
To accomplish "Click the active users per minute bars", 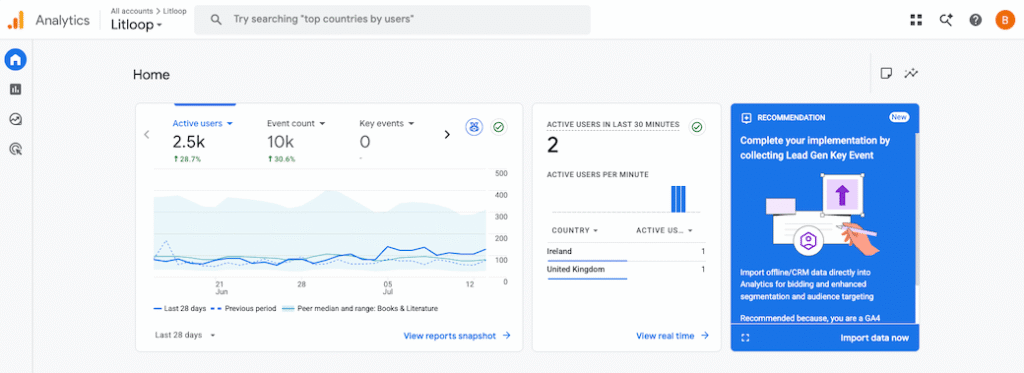I will click(679, 199).
